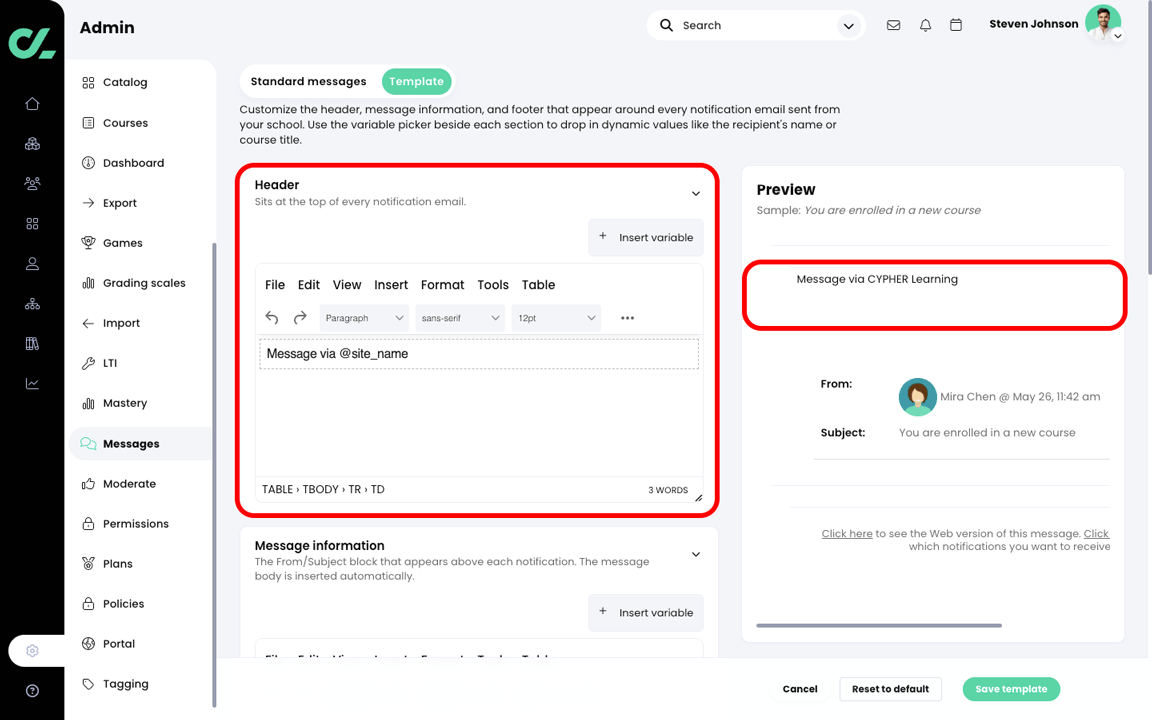Open the mail inbox icon in the top bar
Screen dimensions: 1152x720
tap(893, 25)
